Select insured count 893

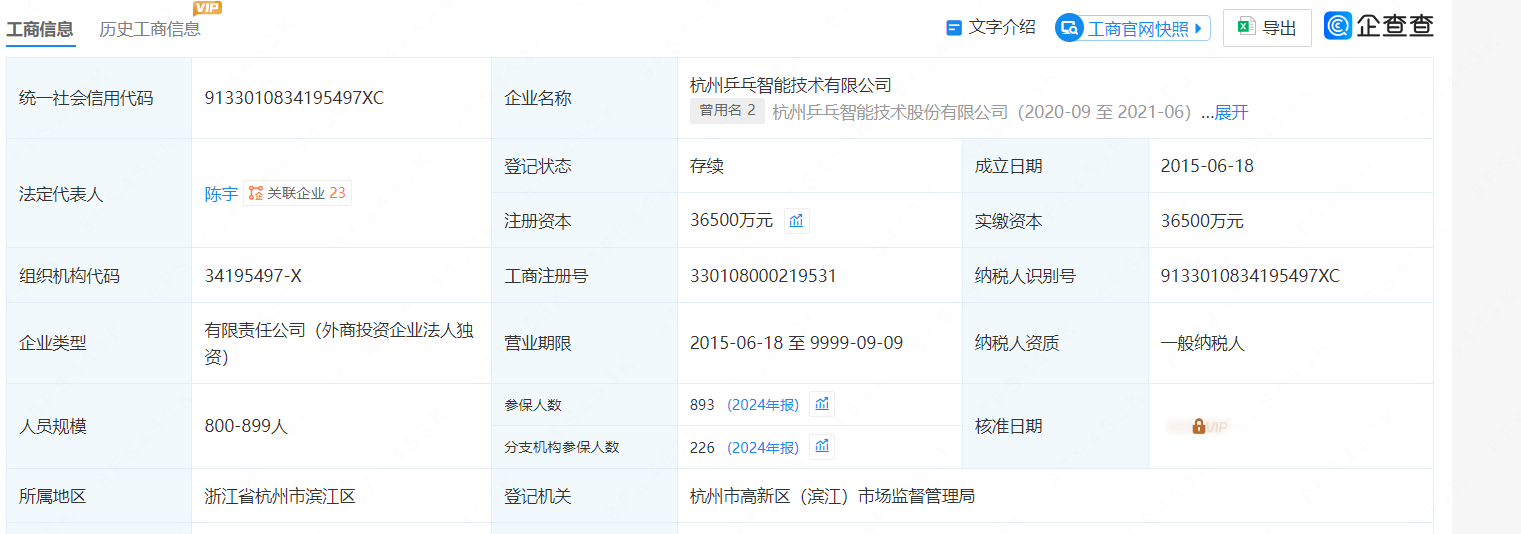[702, 405]
